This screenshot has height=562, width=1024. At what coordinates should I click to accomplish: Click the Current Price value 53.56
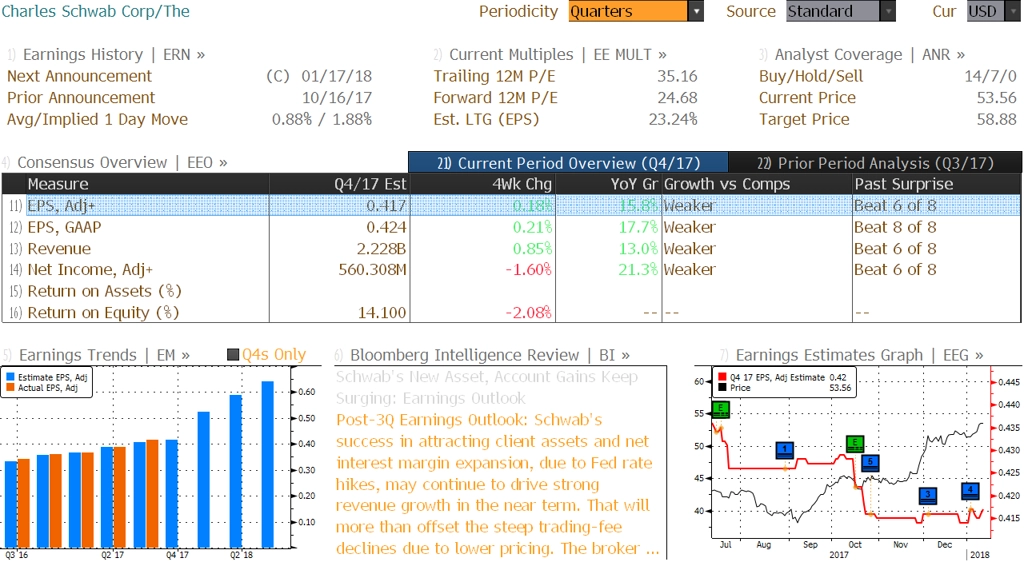click(997, 97)
